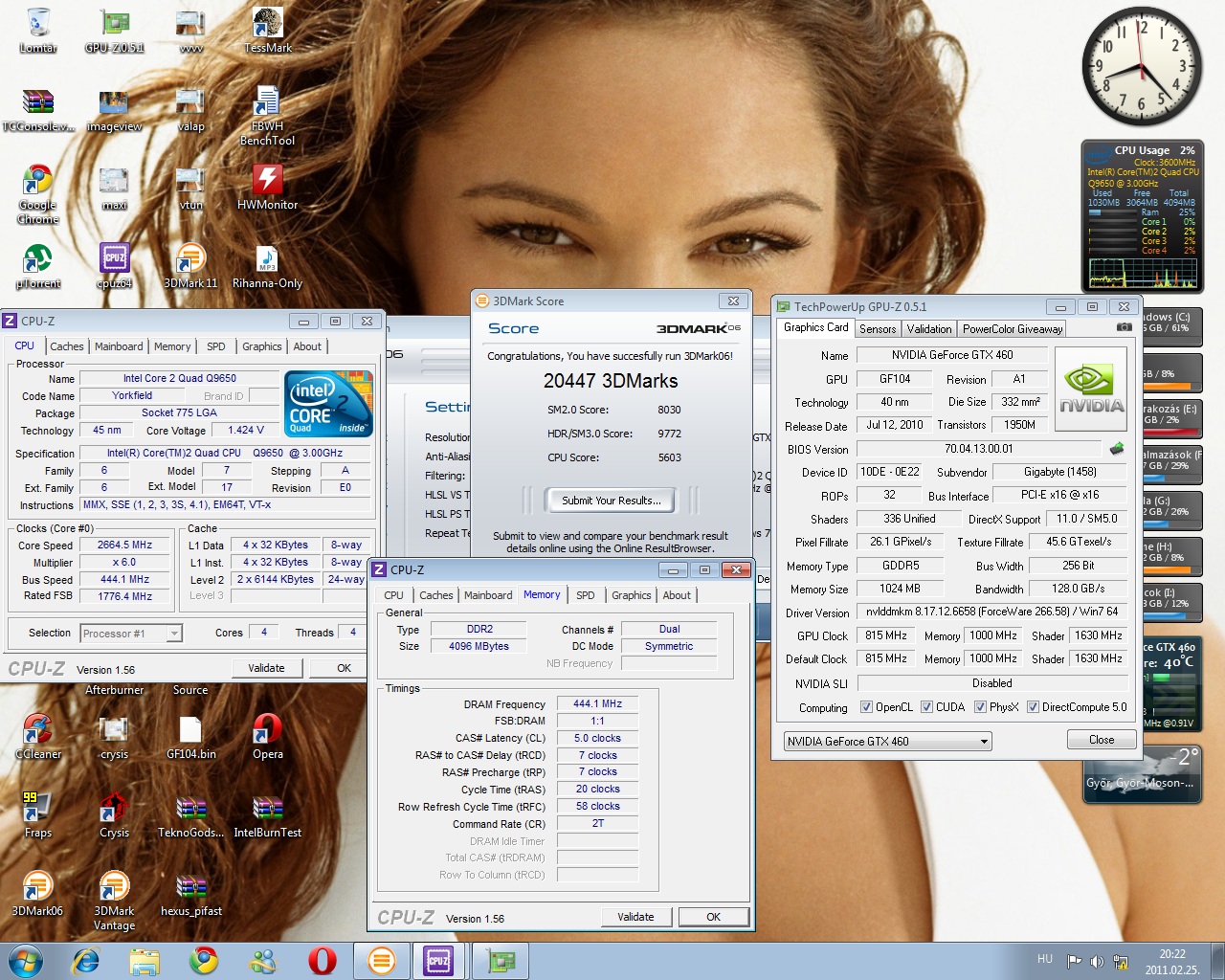Click the Opera icon in the taskbar
The width and height of the screenshot is (1225, 980).
[x=322, y=960]
